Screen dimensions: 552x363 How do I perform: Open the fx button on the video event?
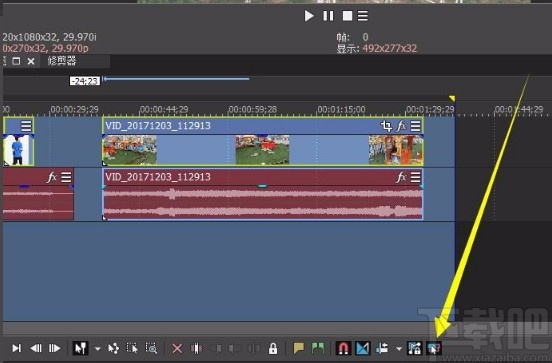401,126
